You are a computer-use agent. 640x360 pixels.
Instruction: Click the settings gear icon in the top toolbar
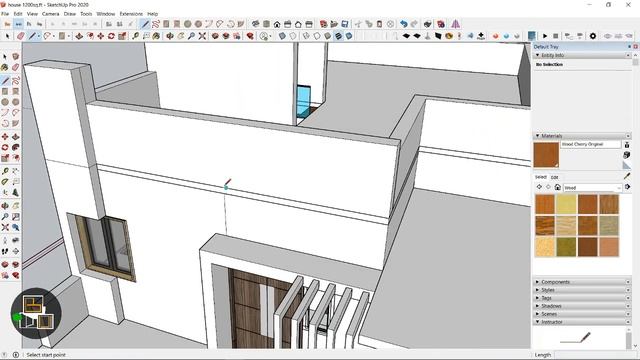click(x=593, y=36)
